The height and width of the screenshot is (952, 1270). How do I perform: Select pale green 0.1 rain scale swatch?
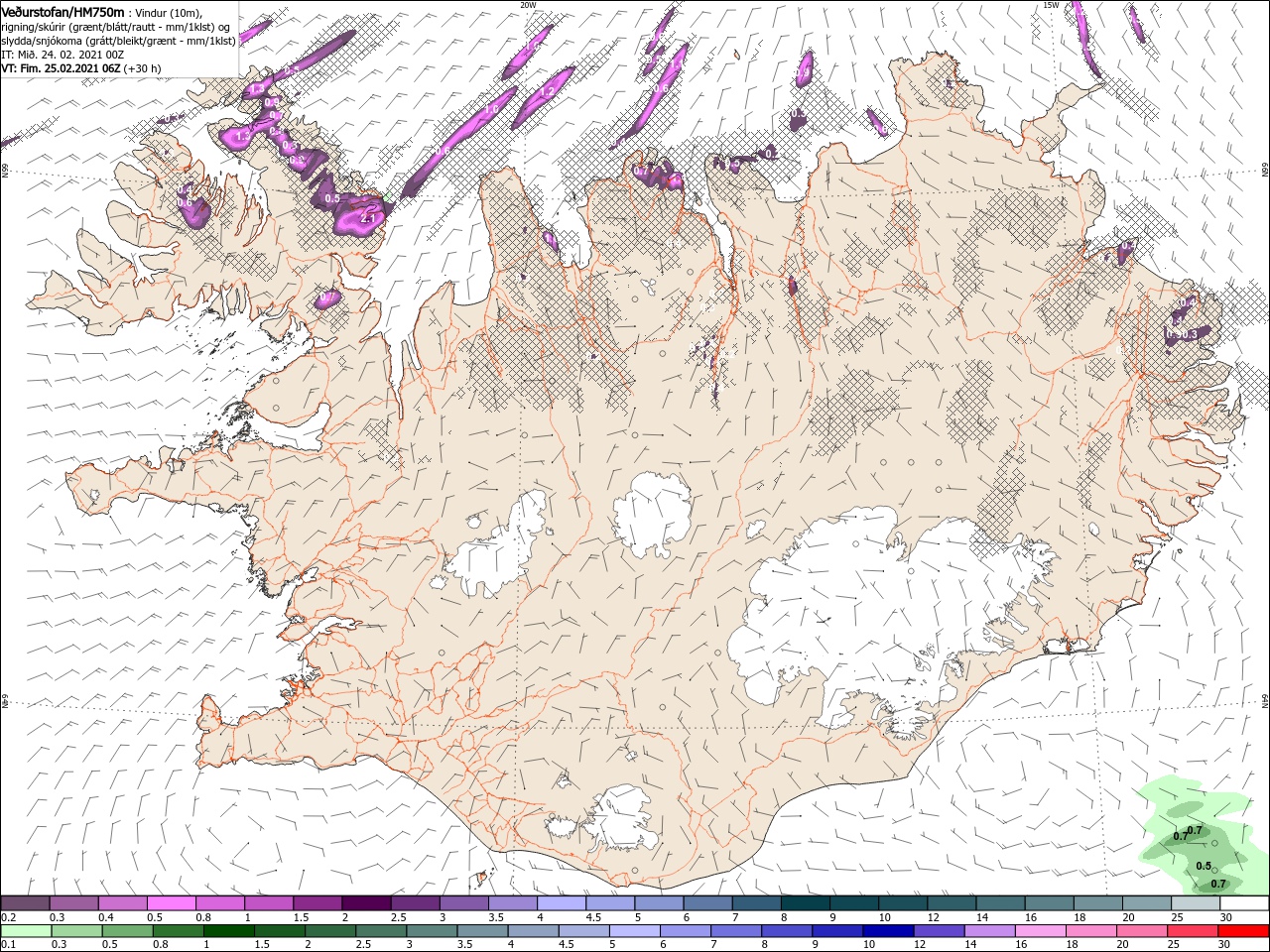coord(26,930)
